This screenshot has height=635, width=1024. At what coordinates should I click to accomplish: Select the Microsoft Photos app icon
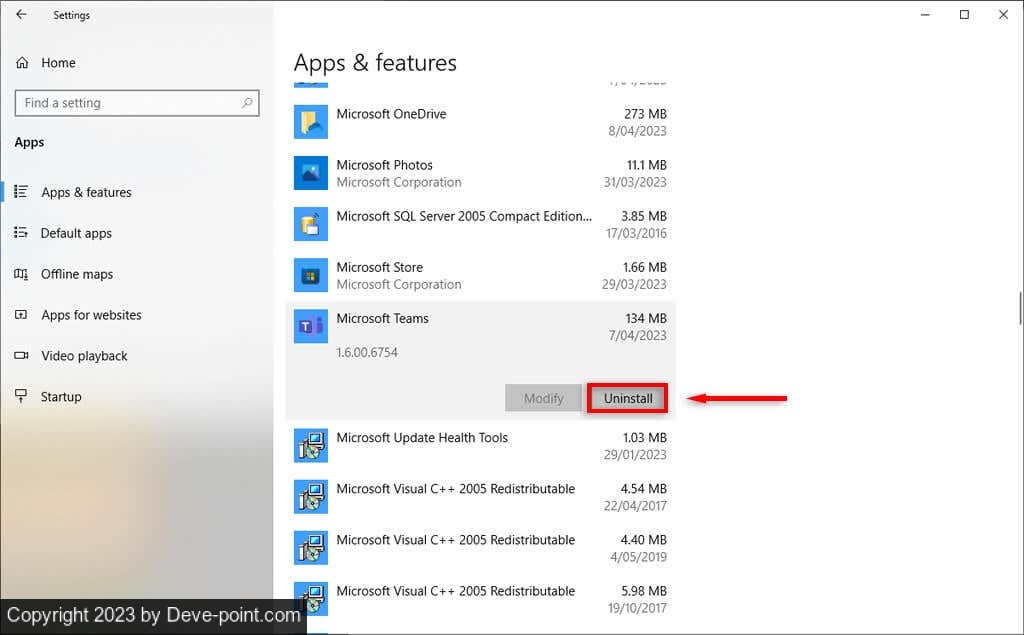(311, 173)
